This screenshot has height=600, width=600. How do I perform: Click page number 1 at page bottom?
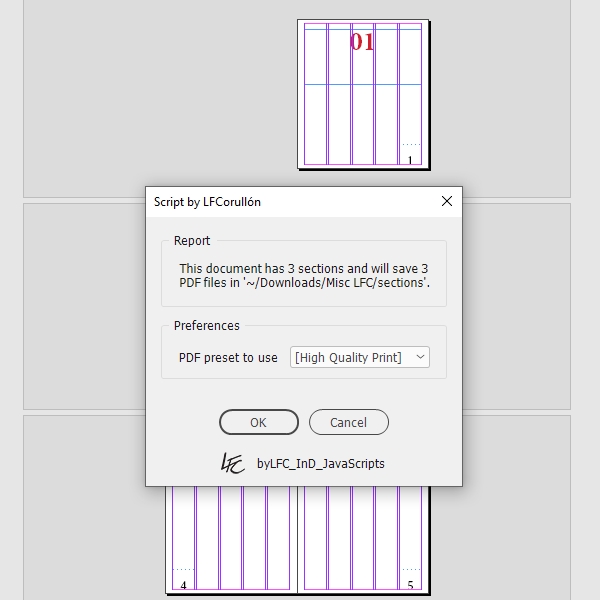tap(410, 160)
